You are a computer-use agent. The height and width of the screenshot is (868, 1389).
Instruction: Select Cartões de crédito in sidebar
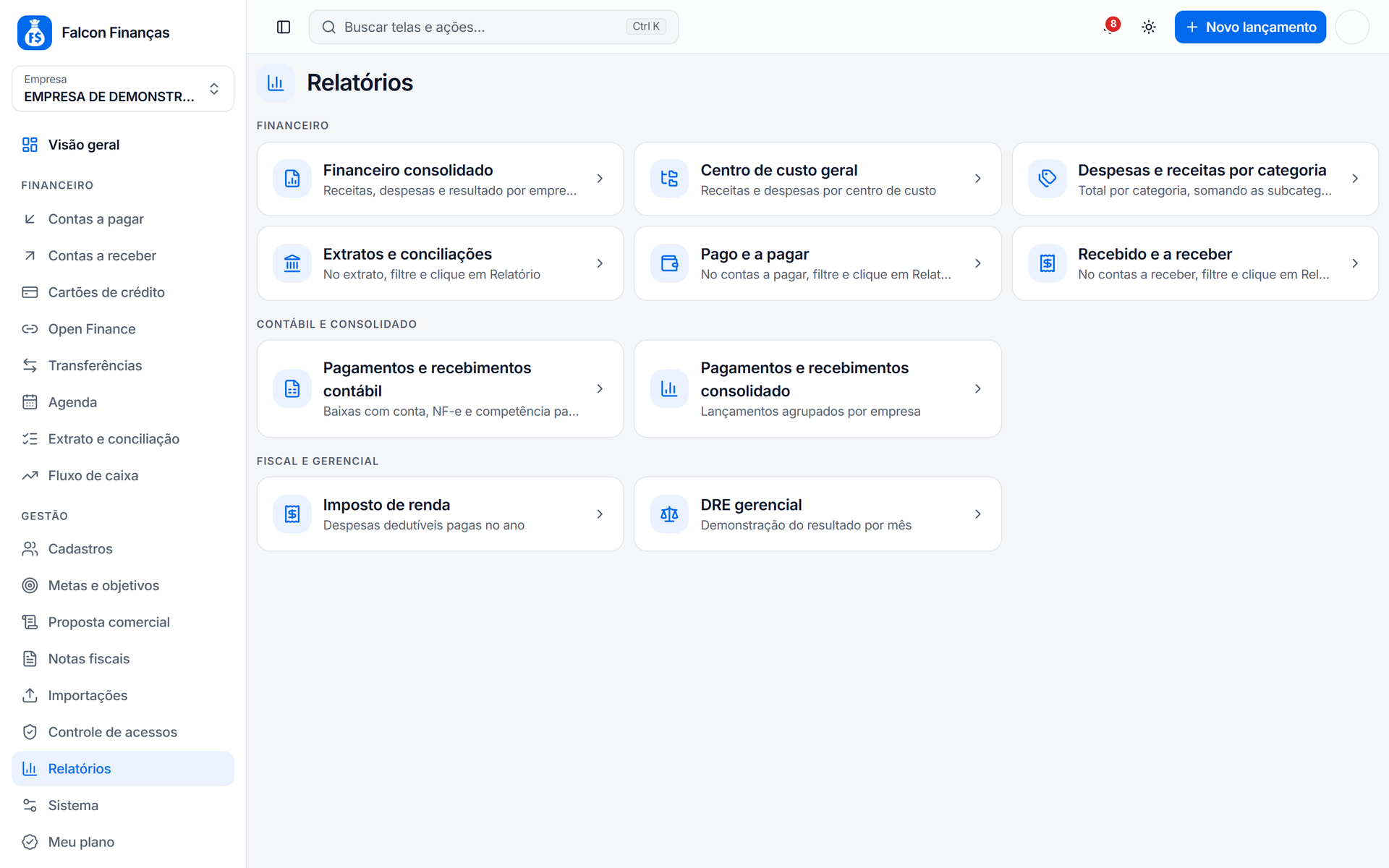123,292
